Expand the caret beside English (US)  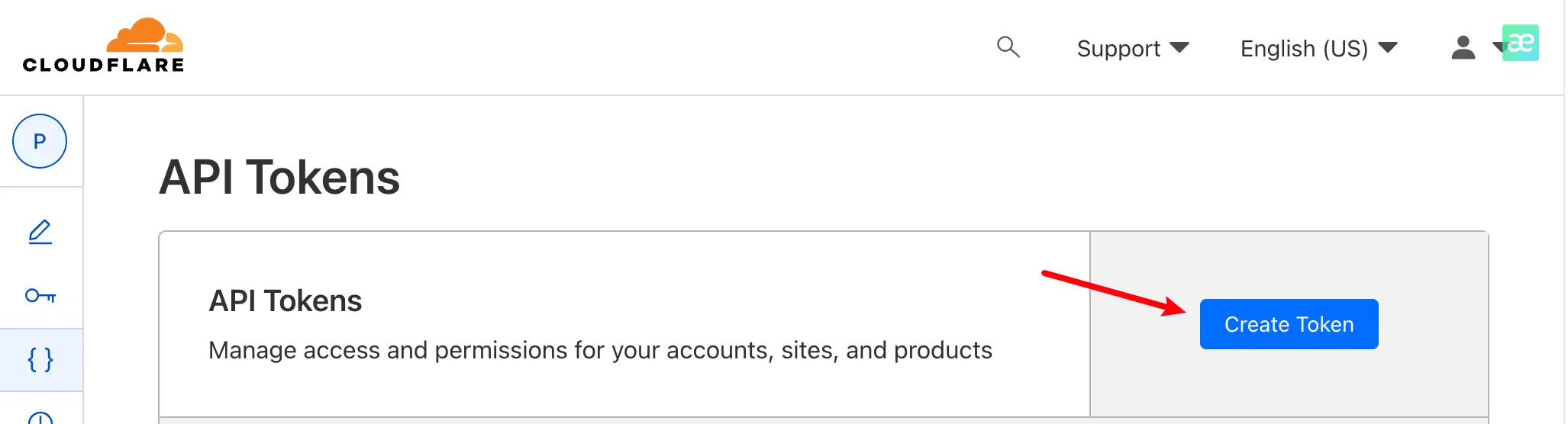click(1388, 48)
